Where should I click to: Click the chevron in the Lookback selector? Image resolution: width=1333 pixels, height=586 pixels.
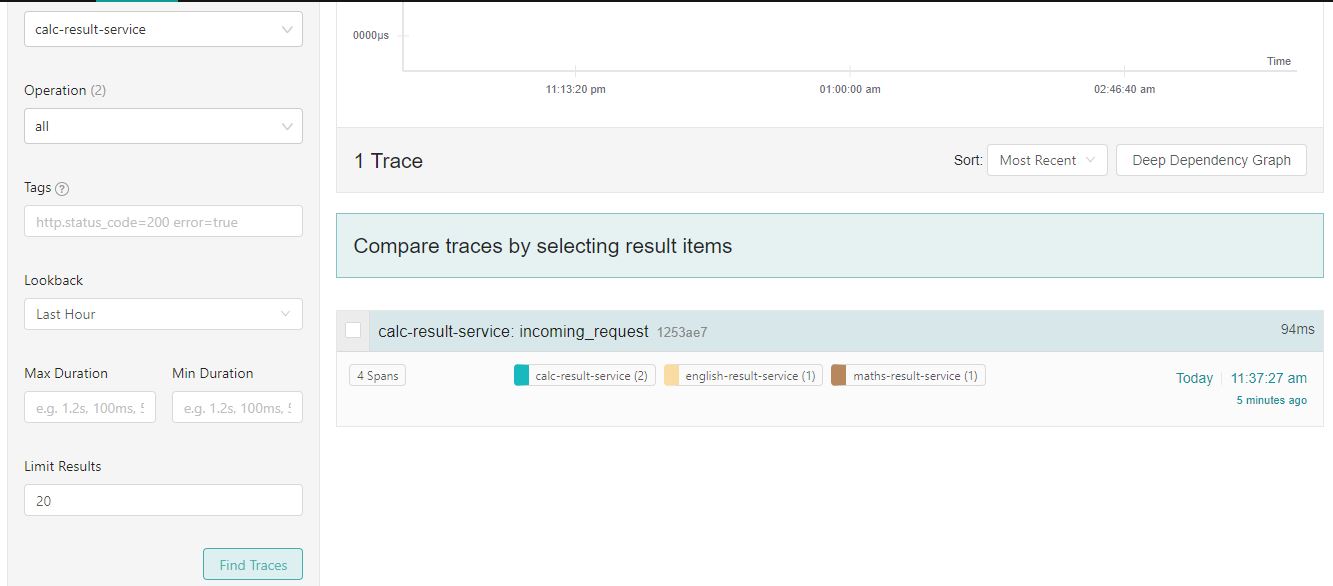[x=287, y=313]
